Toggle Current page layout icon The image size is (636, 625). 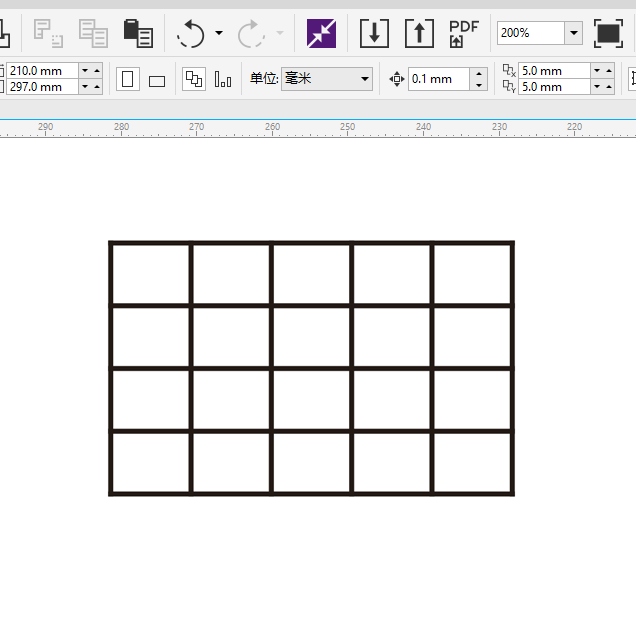[x=223, y=79]
